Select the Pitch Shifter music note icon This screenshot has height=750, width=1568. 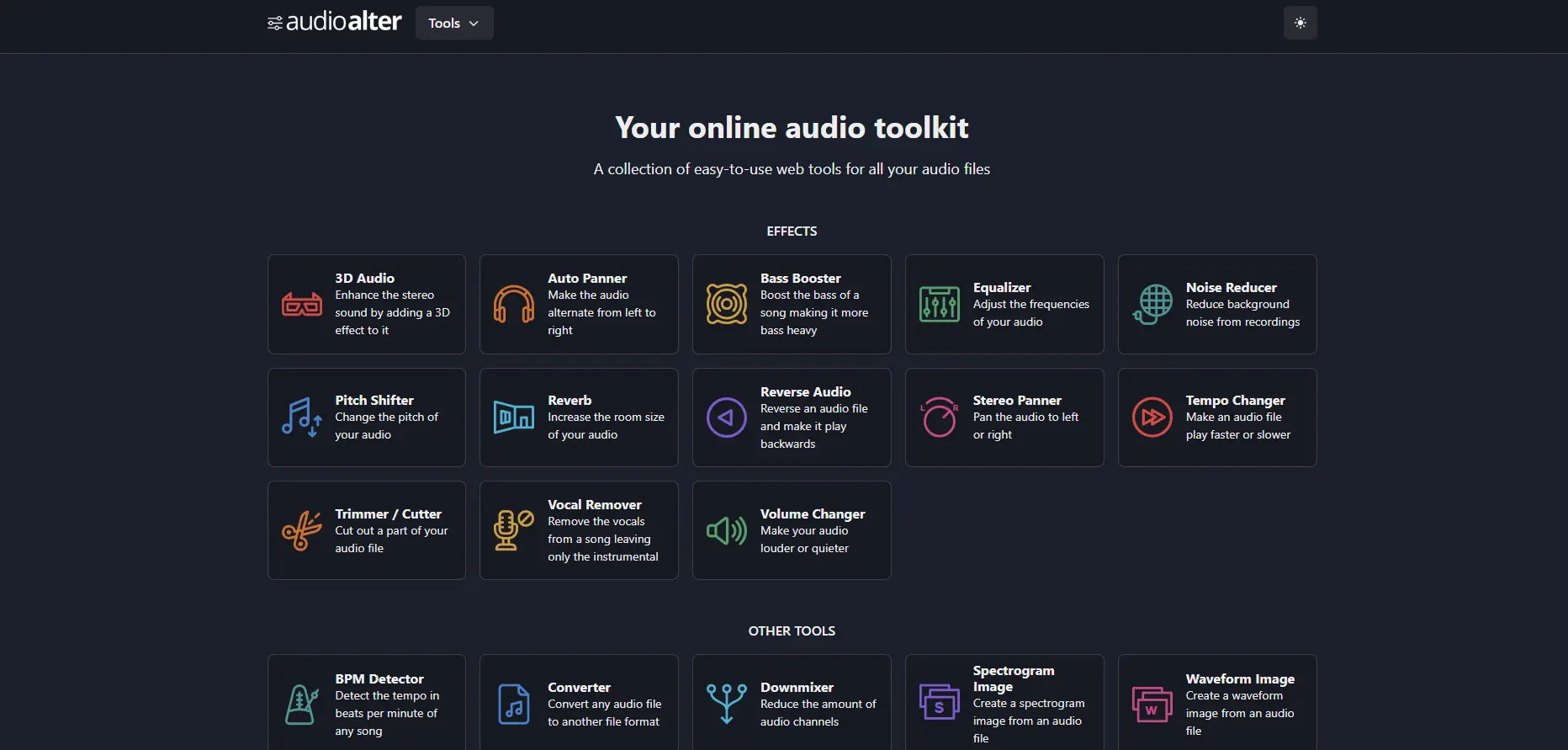point(301,418)
